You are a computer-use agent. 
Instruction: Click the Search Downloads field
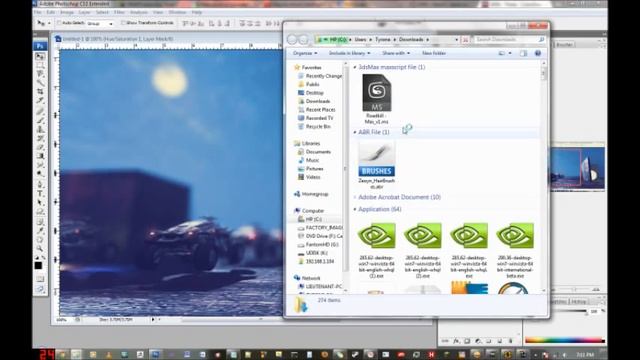click(510, 40)
